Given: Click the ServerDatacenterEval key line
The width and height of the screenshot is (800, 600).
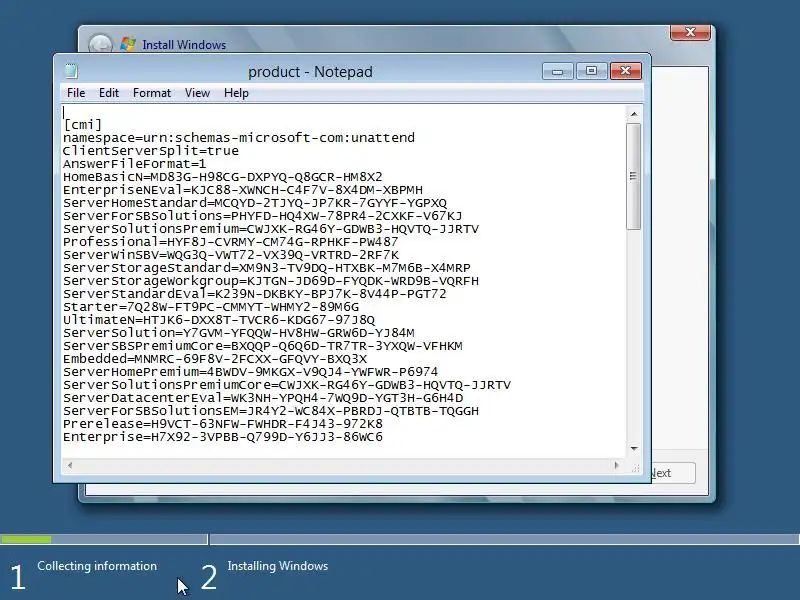Looking at the screenshot, I should point(263,398).
